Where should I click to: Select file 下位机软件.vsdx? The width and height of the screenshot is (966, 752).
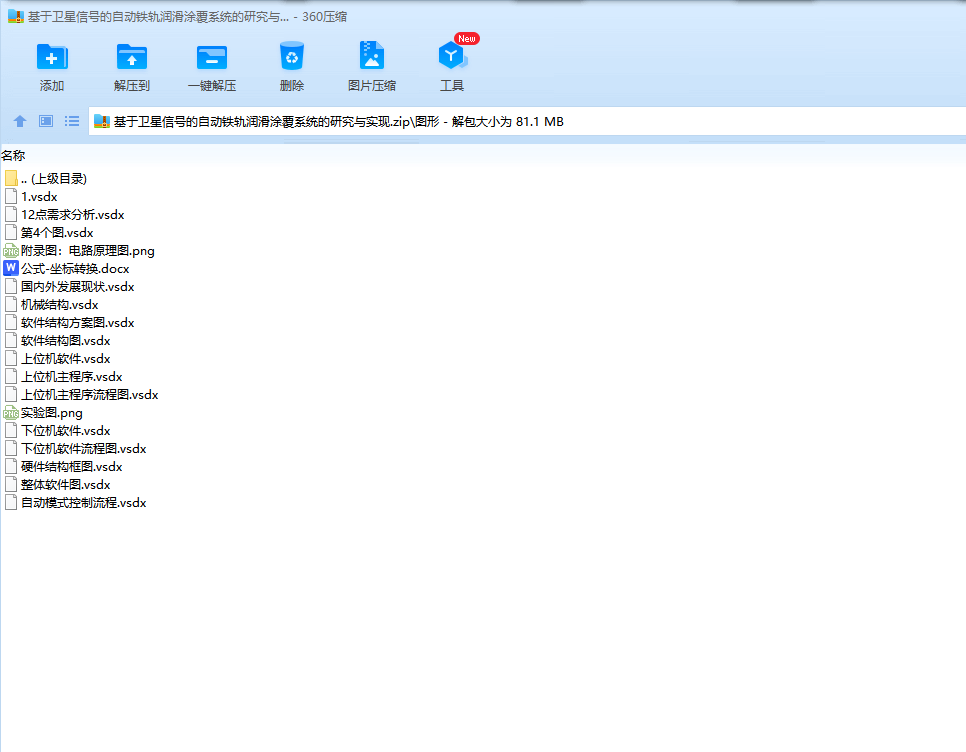pos(66,431)
